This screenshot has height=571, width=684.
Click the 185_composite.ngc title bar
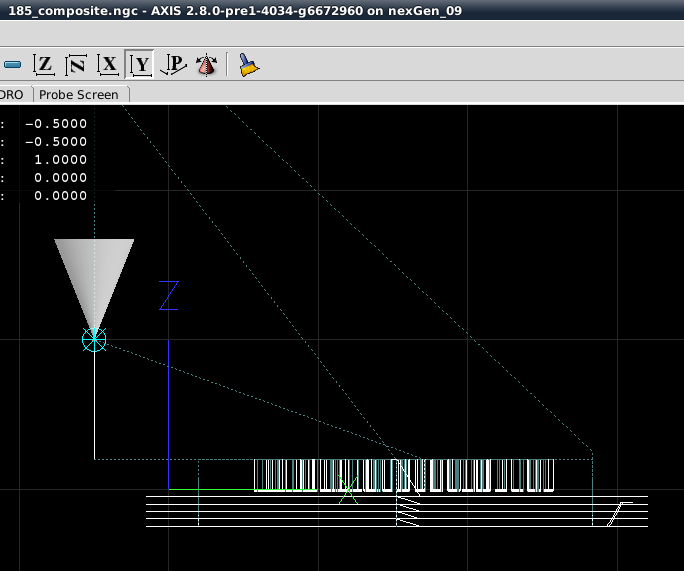coord(235,9)
